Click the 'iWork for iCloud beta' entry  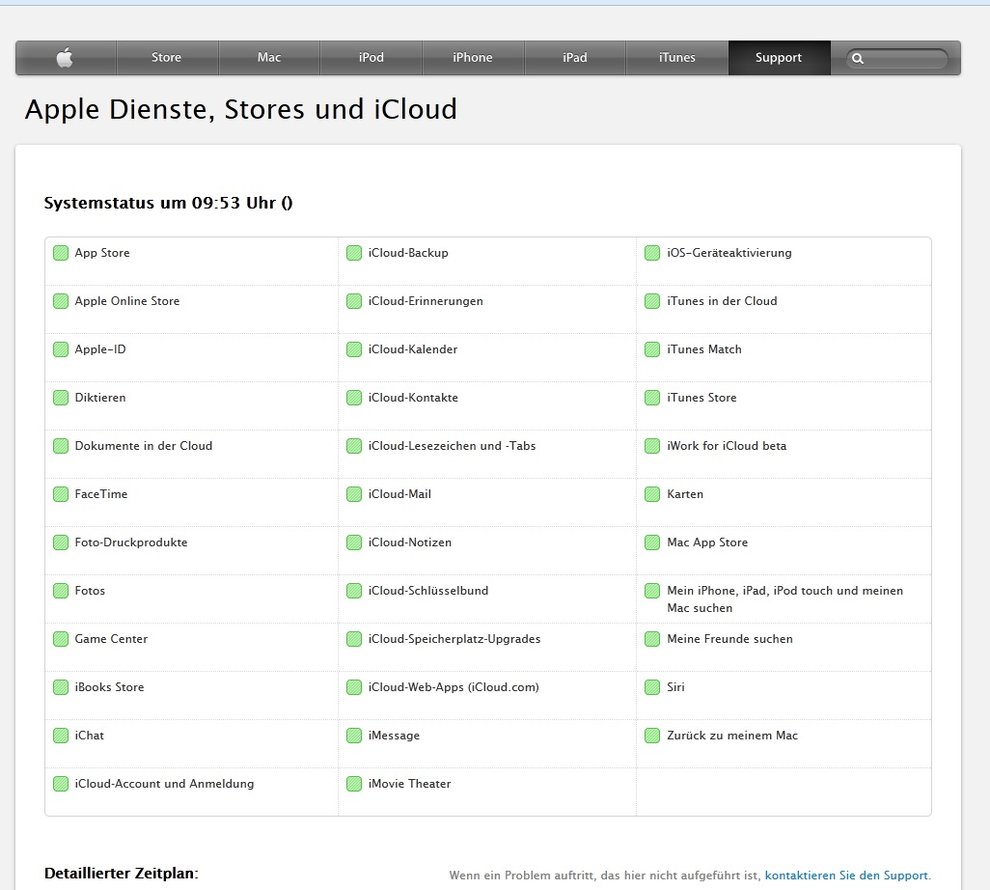(x=727, y=446)
